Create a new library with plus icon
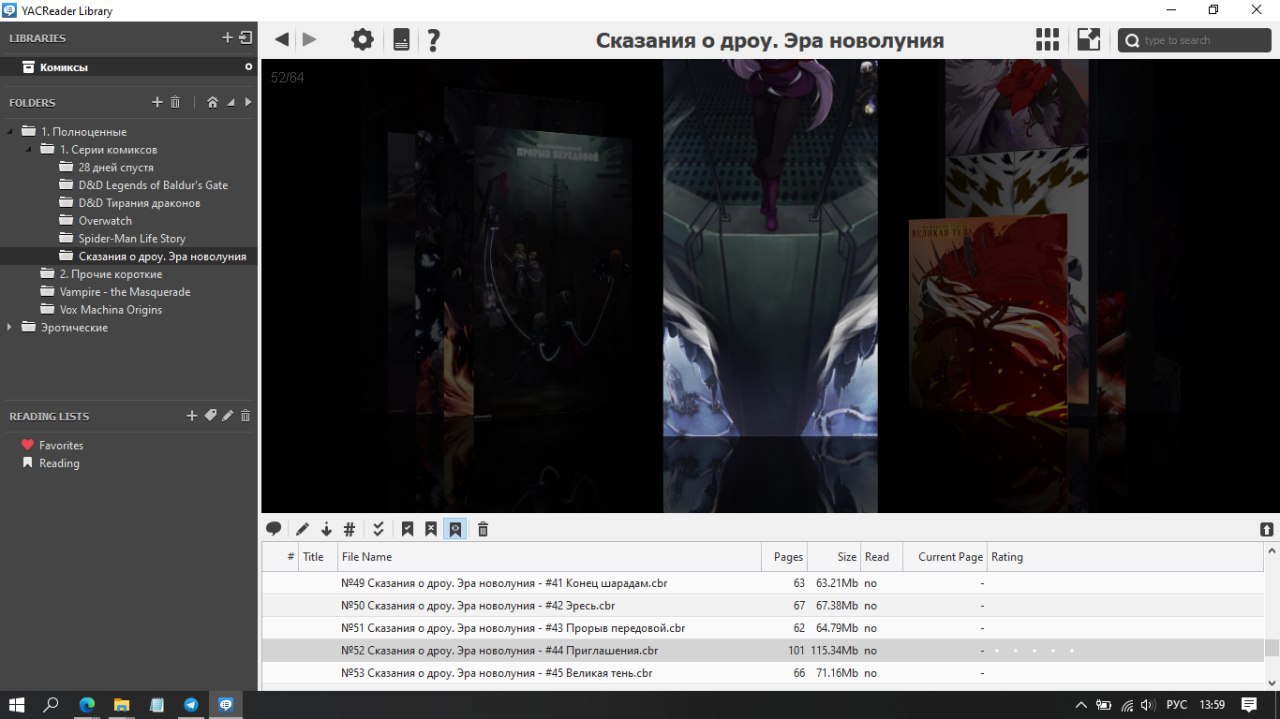Viewport: 1280px width, 719px height. click(x=227, y=38)
